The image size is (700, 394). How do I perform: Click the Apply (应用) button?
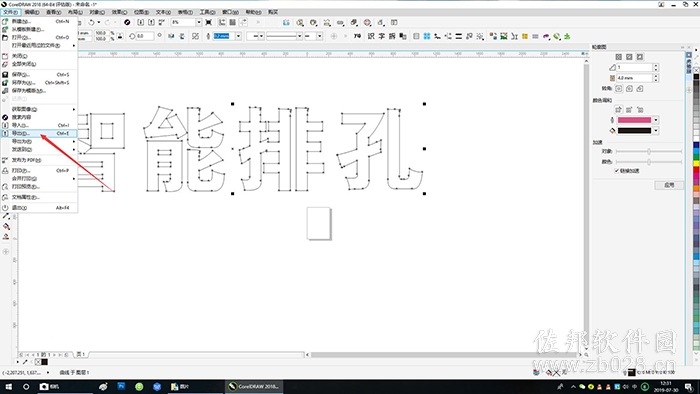click(x=669, y=185)
